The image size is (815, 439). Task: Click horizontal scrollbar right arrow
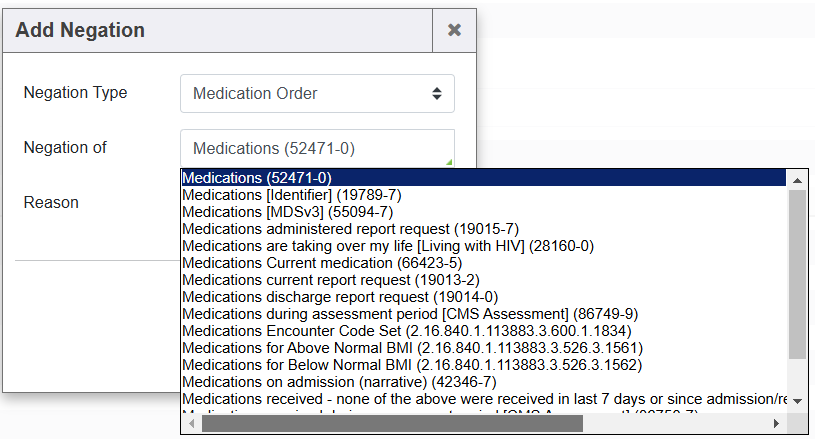777,424
